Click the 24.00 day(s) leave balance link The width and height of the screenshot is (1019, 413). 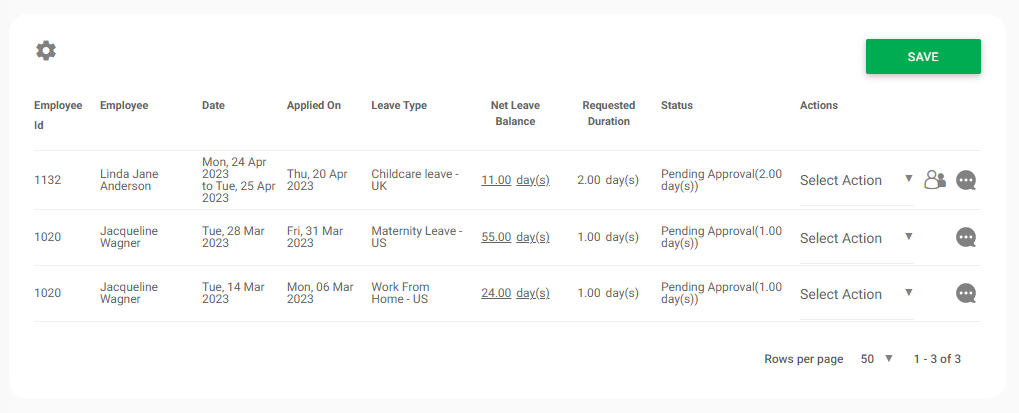point(515,294)
